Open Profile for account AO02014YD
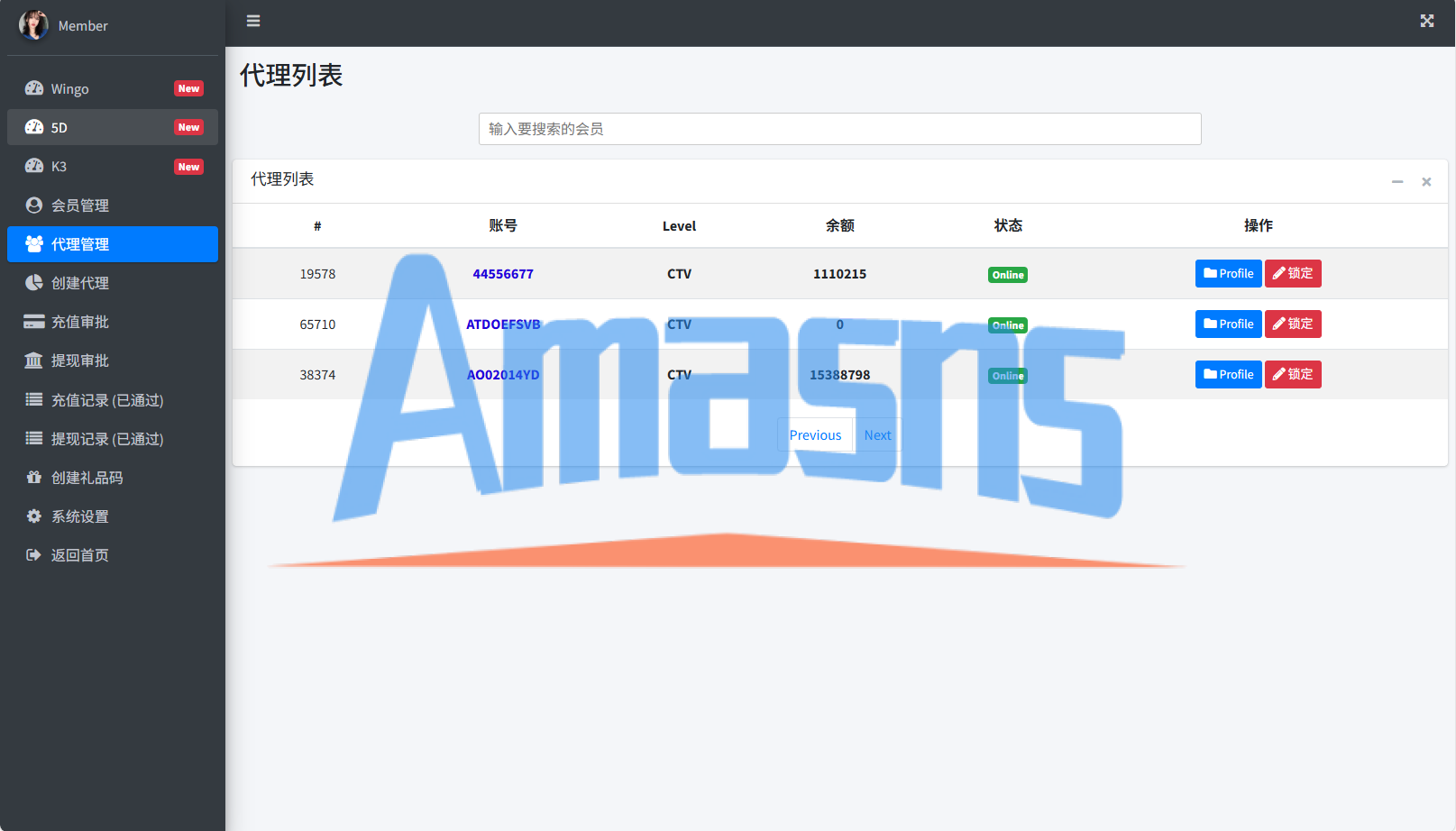Screen dimensions: 1456x831 pos(1228,374)
